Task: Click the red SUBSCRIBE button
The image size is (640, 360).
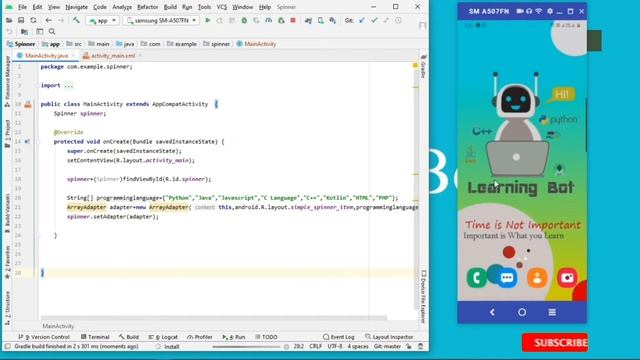Action: click(555, 342)
